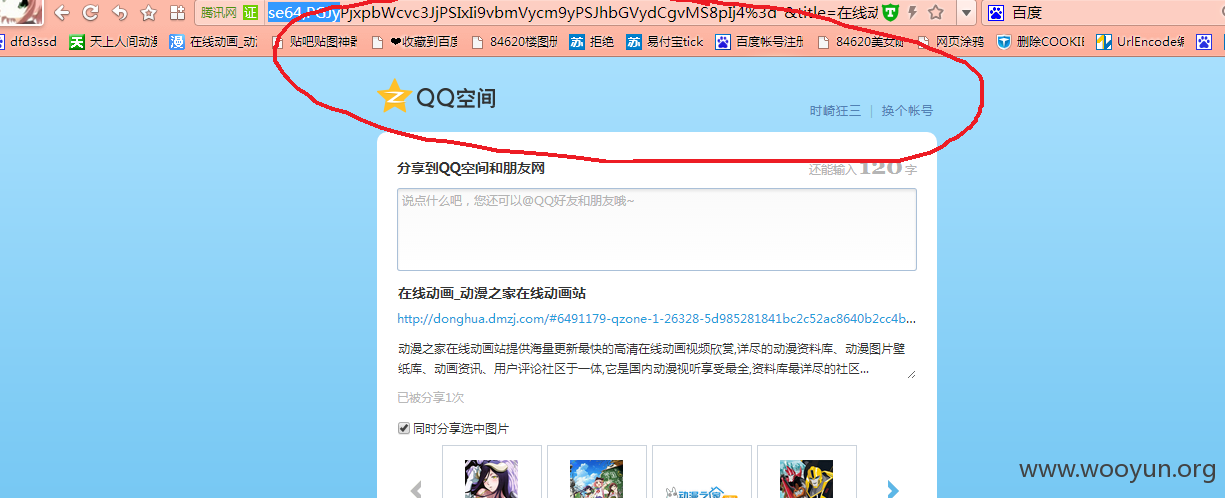
Task: Click the star icon inside the address bar
Action: point(935,13)
